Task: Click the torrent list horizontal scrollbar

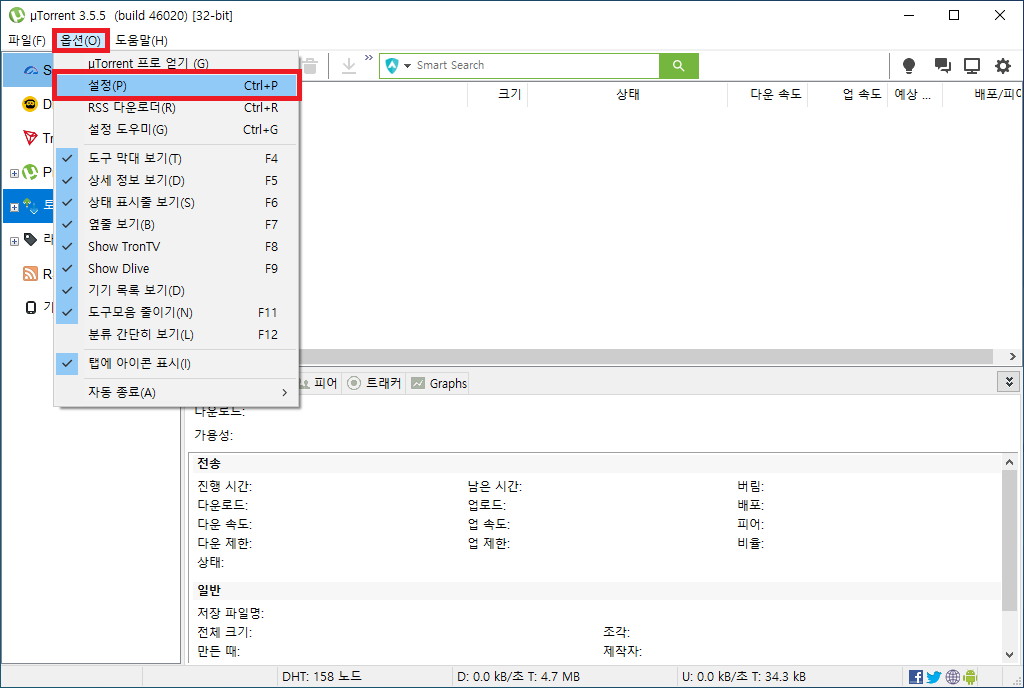Action: [x=647, y=356]
